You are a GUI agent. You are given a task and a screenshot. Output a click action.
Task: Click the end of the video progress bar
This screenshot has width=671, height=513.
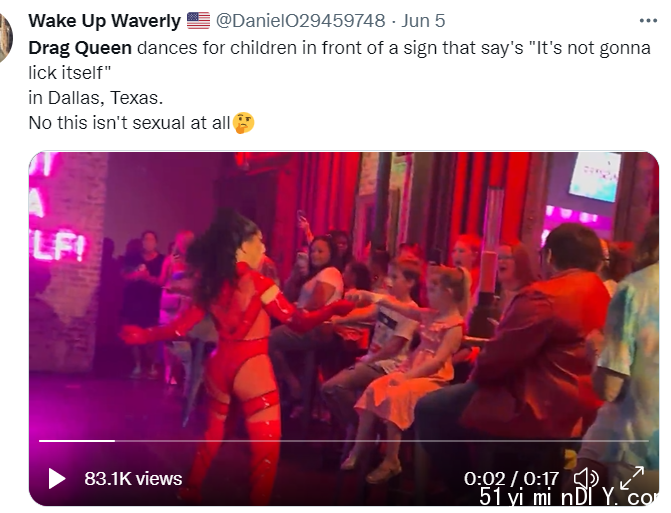(647, 440)
